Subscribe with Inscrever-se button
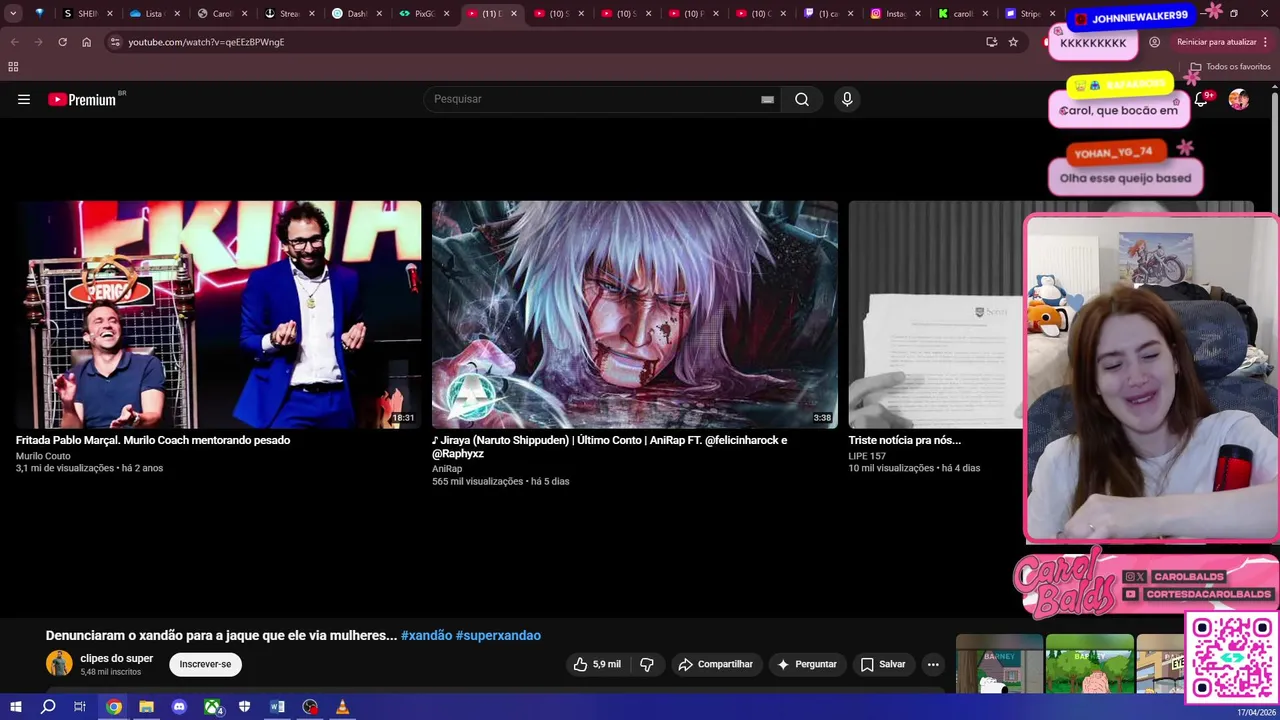Image resolution: width=1280 pixels, height=720 pixels. (x=205, y=664)
